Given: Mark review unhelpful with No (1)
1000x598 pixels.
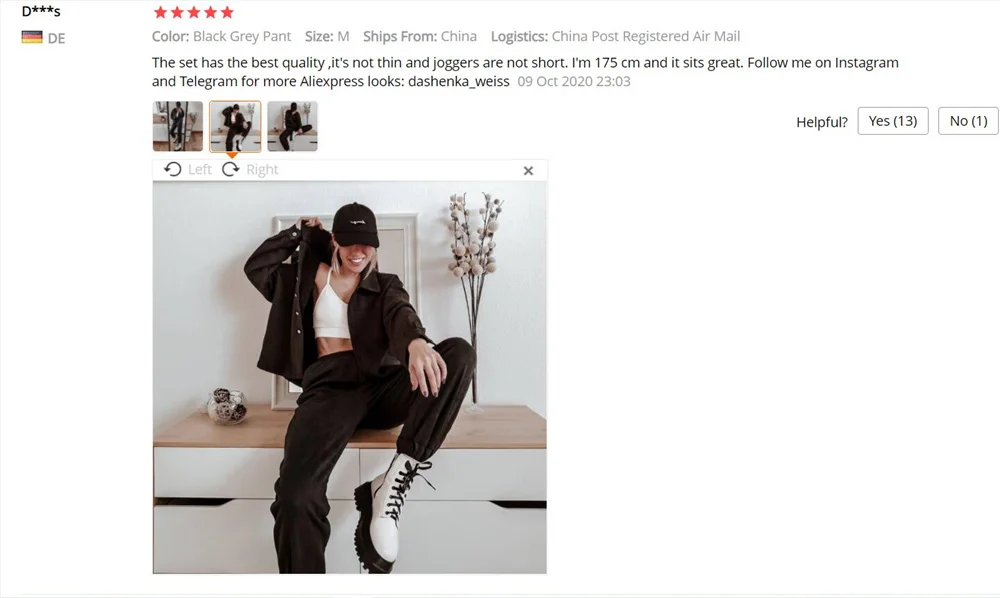Looking at the screenshot, I should (x=968, y=121).
